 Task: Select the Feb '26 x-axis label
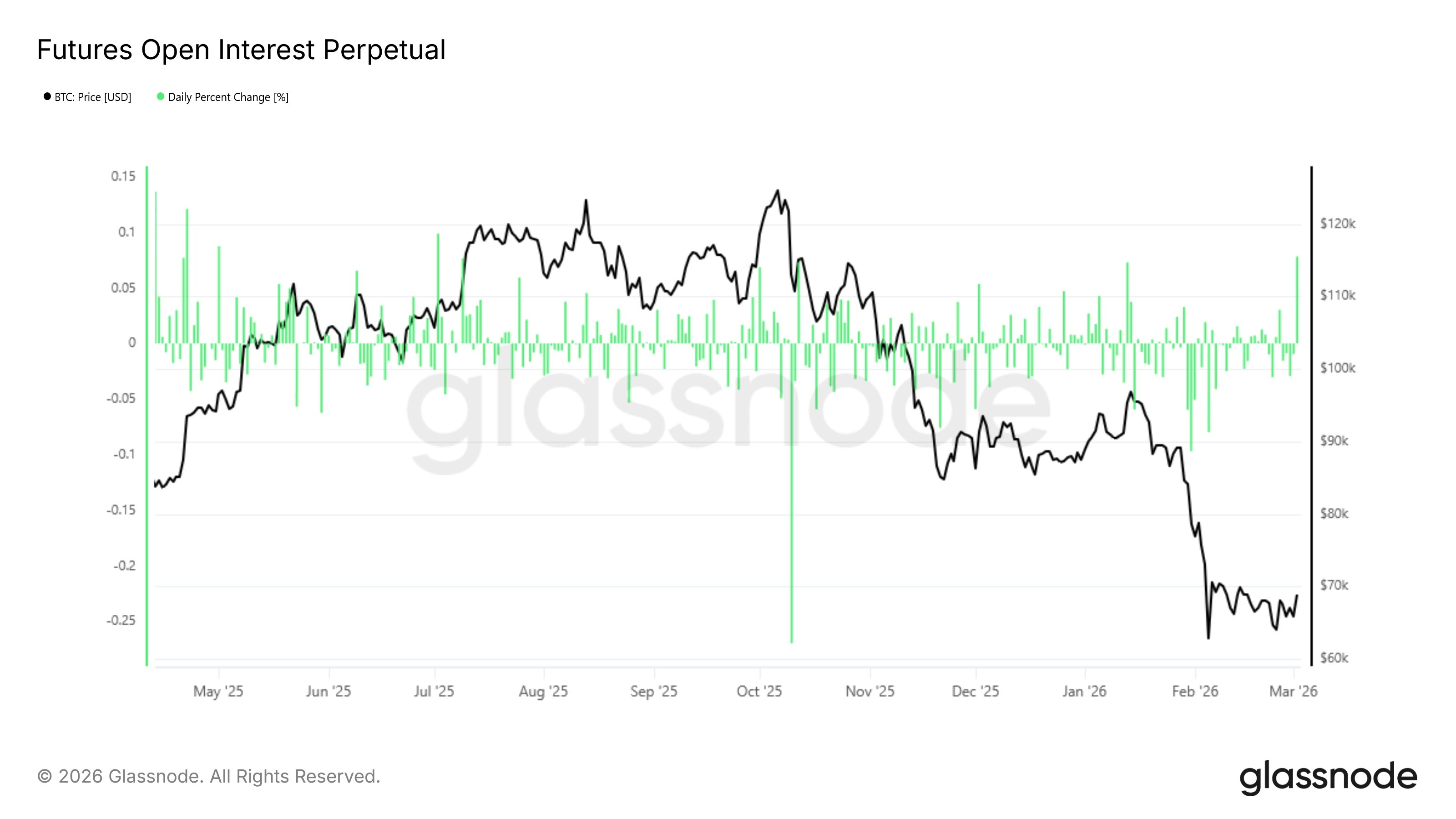point(1195,691)
